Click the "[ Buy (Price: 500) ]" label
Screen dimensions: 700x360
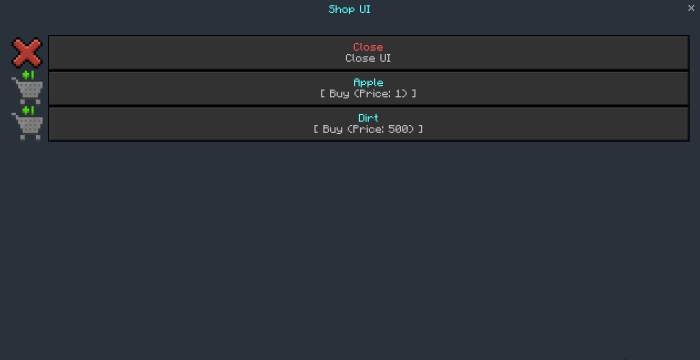point(368,129)
